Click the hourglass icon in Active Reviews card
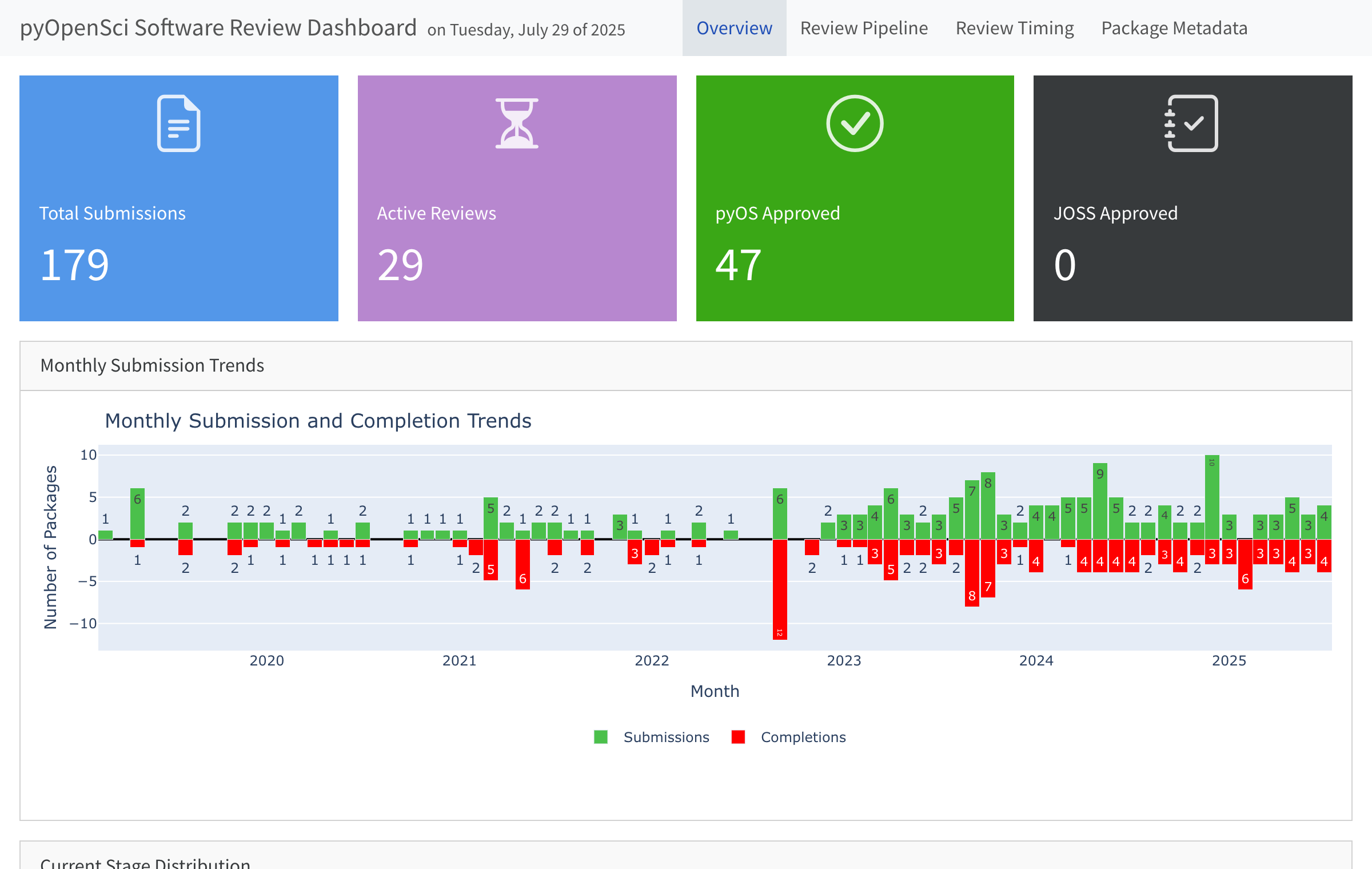 pos(517,123)
